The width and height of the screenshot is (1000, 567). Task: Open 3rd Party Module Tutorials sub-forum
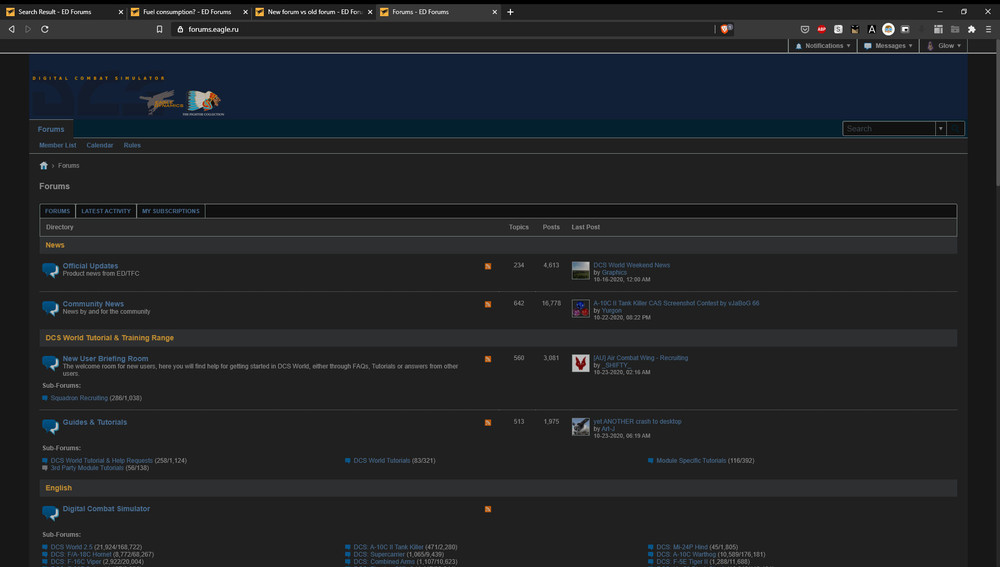point(87,468)
